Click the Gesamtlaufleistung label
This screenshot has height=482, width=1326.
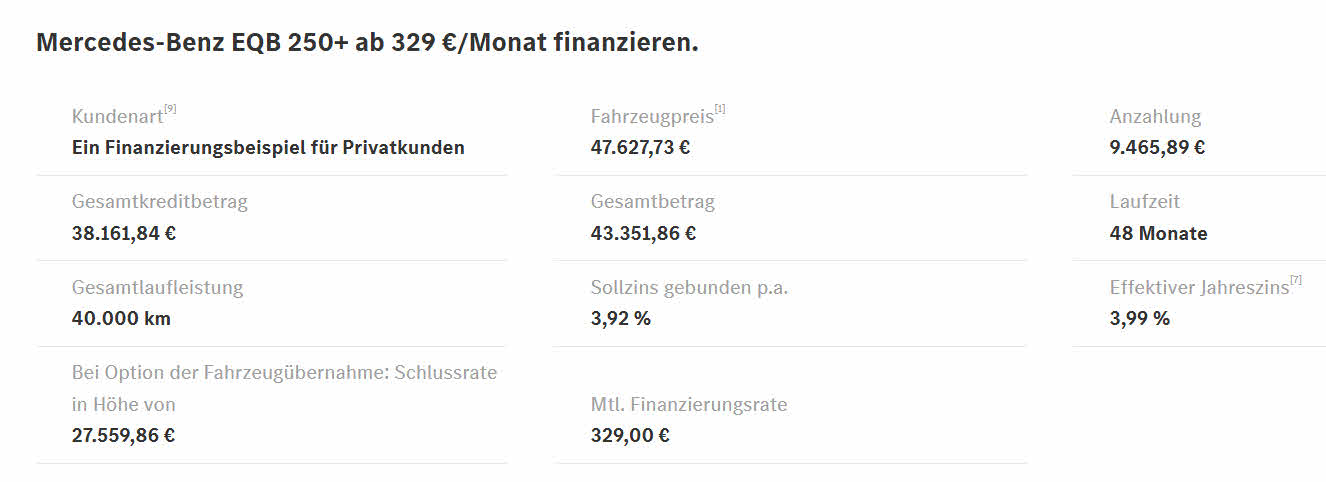tap(157, 288)
